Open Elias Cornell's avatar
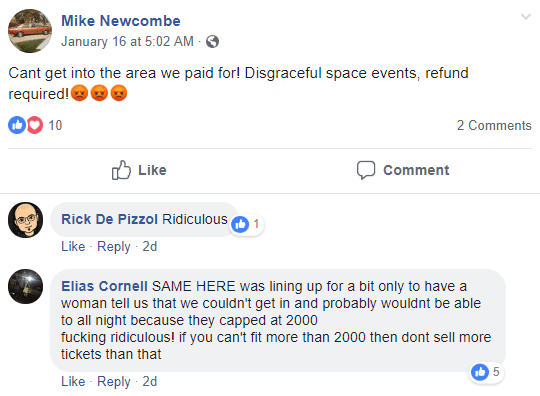This screenshot has height=396, width=540. pyautogui.click(x=25, y=286)
